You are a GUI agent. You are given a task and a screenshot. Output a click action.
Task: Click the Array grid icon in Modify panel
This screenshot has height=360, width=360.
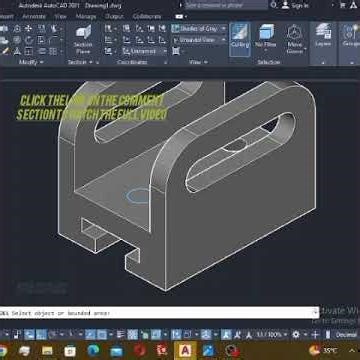[x=53, y=51]
